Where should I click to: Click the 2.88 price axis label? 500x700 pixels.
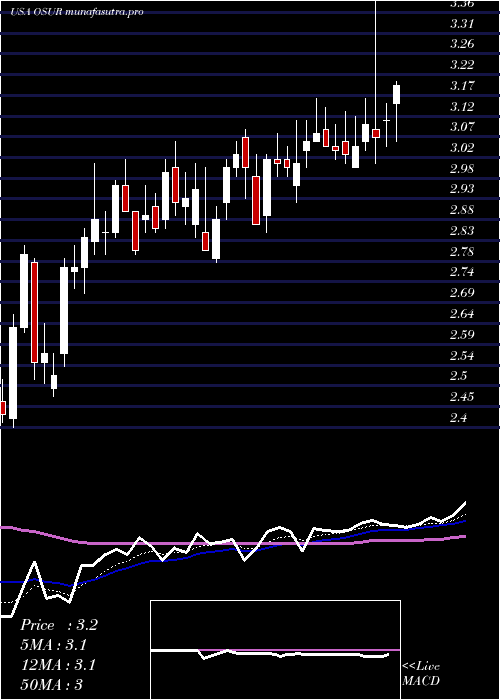click(x=462, y=210)
